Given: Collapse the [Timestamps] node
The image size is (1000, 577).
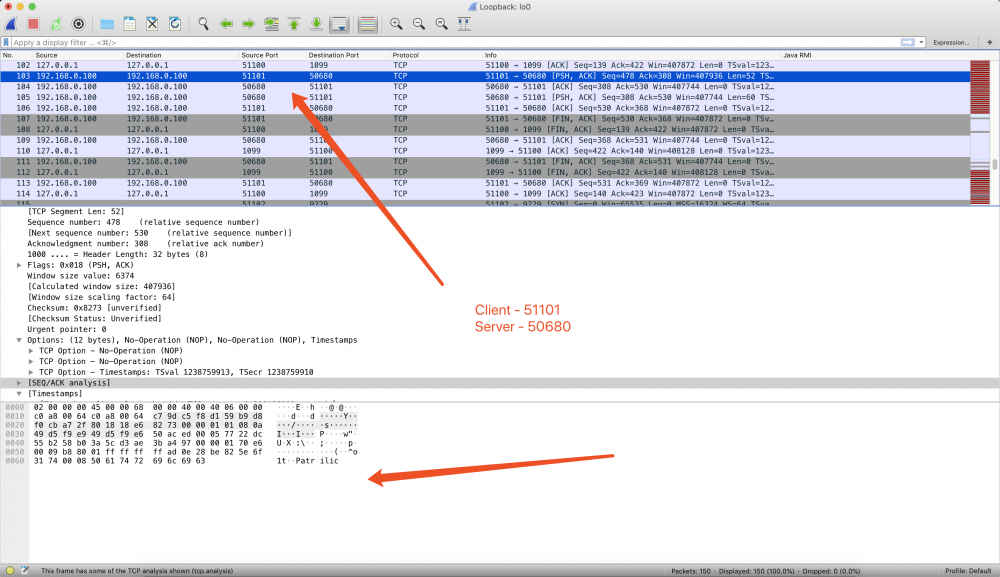Looking at the screenshot, I should pyautogui.click(x=19, y=394).
